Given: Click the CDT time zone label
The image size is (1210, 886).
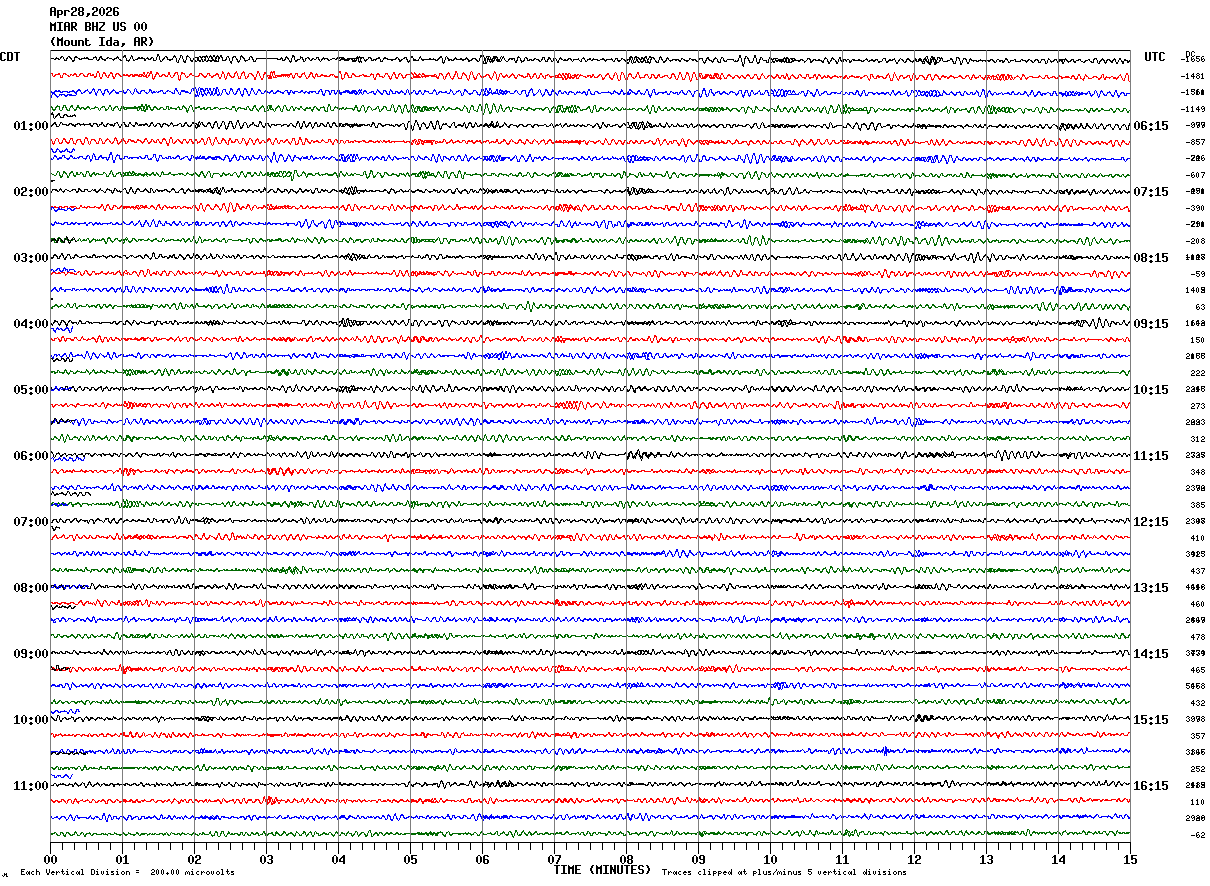Looking at the screenshot, I should (10, 57).
